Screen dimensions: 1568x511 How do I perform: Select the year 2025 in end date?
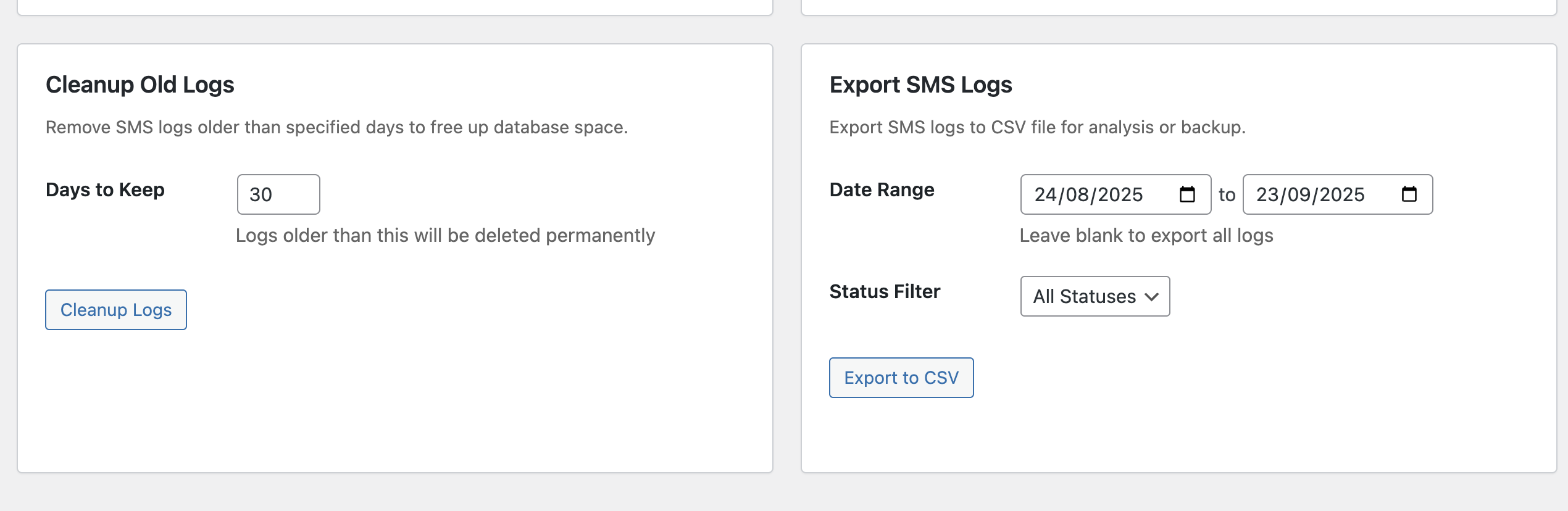(x=1341, y=194)
